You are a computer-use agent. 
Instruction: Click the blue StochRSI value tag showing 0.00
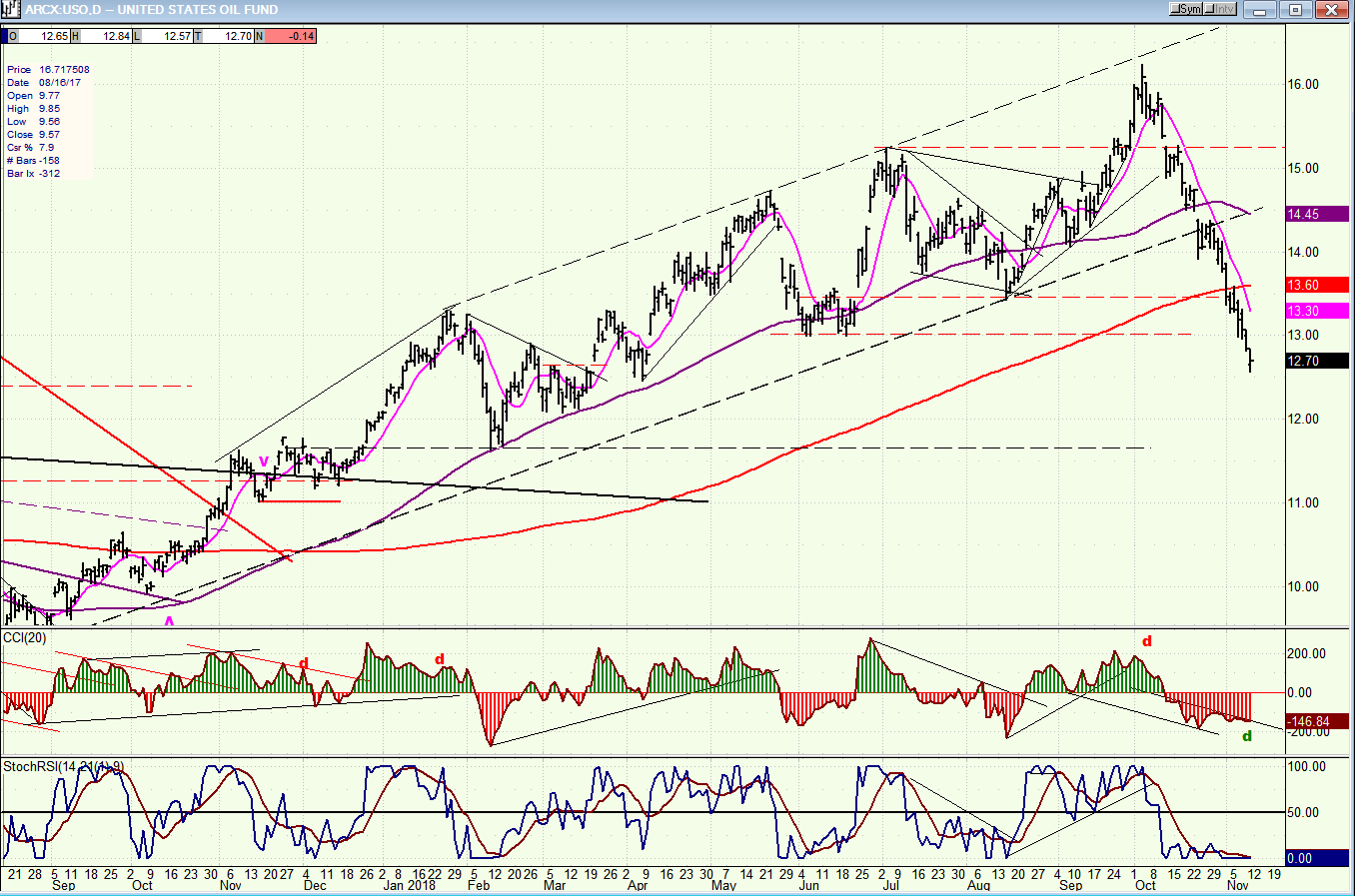(1317, 858)
